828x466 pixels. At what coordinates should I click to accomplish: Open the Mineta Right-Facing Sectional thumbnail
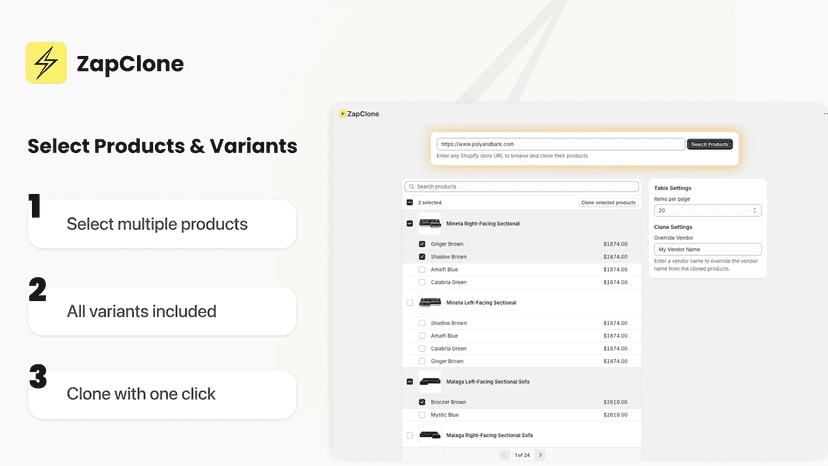point(430,223)
